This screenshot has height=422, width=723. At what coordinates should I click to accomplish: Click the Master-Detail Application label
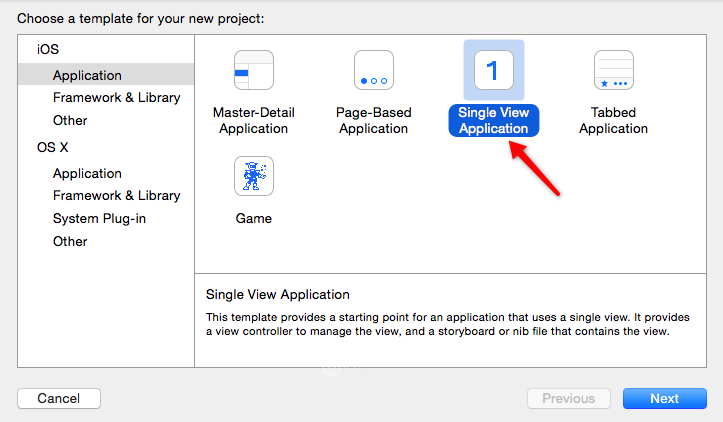point(253,120)
